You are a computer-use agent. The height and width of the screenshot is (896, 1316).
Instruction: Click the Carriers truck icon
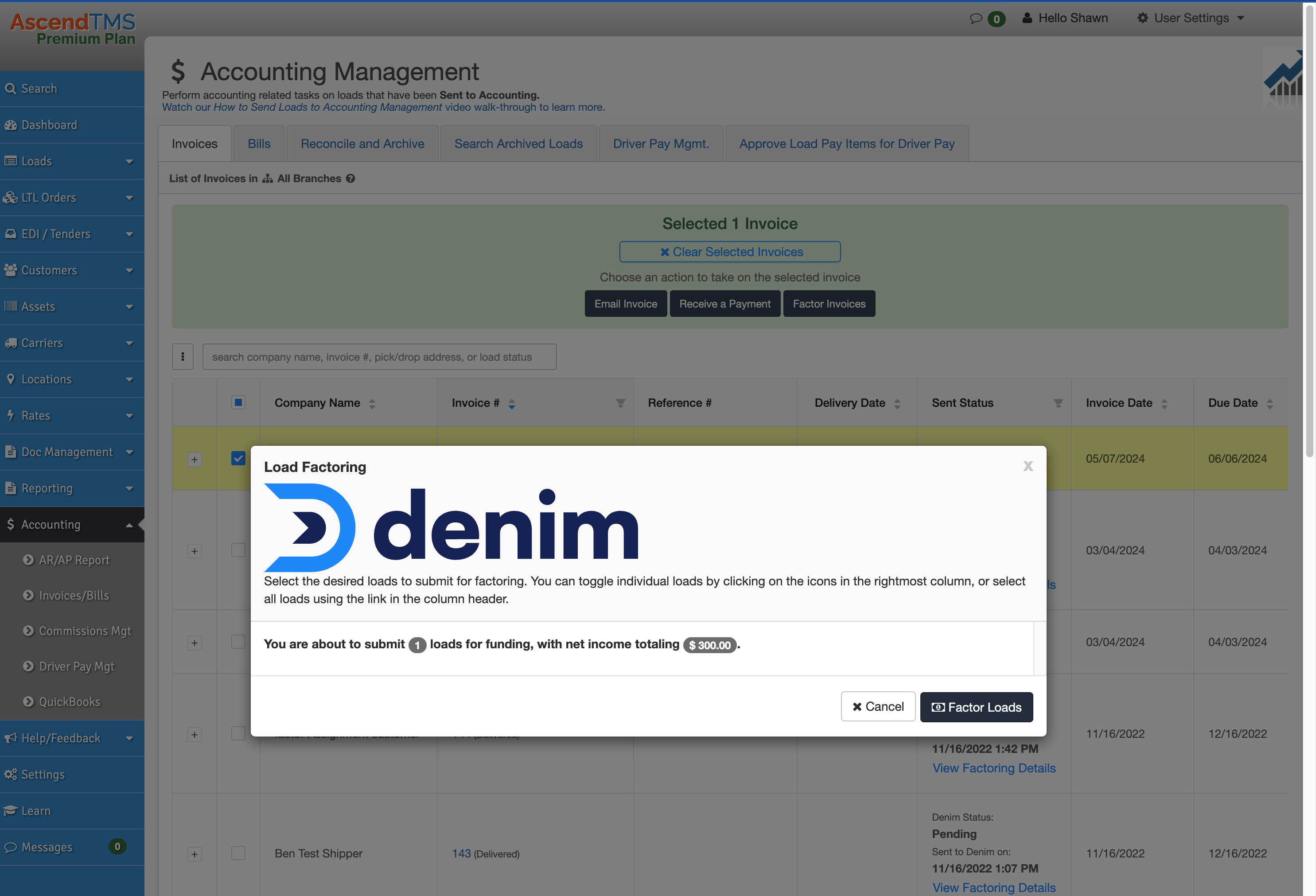[x=10, y=343]
